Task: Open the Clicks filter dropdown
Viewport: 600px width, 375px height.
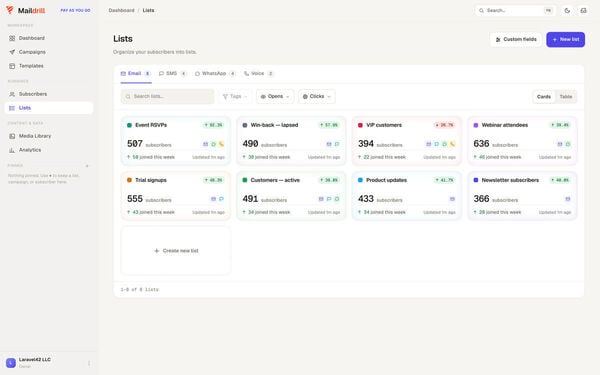Action: (x=316, y=96)
